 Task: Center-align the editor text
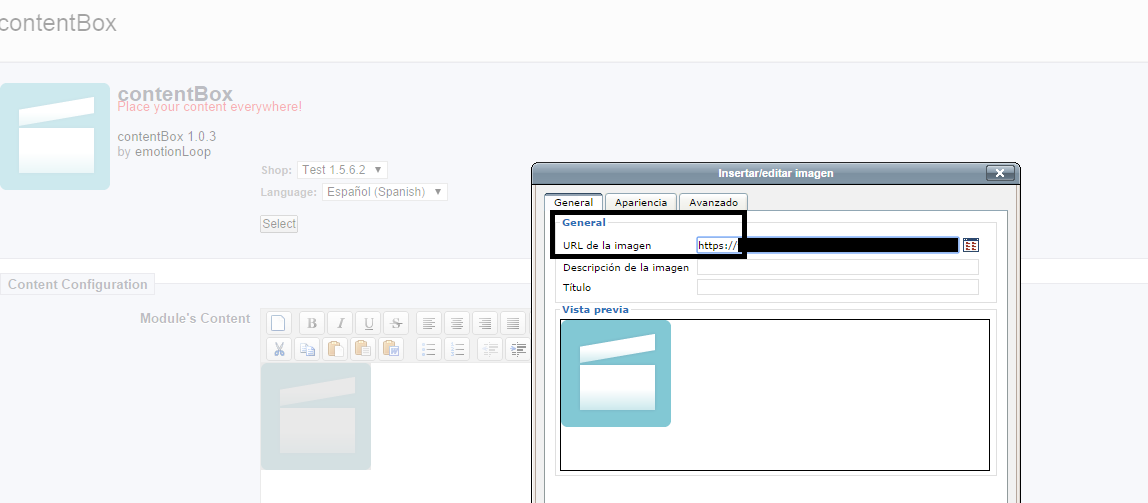click(x=457, y=323)
